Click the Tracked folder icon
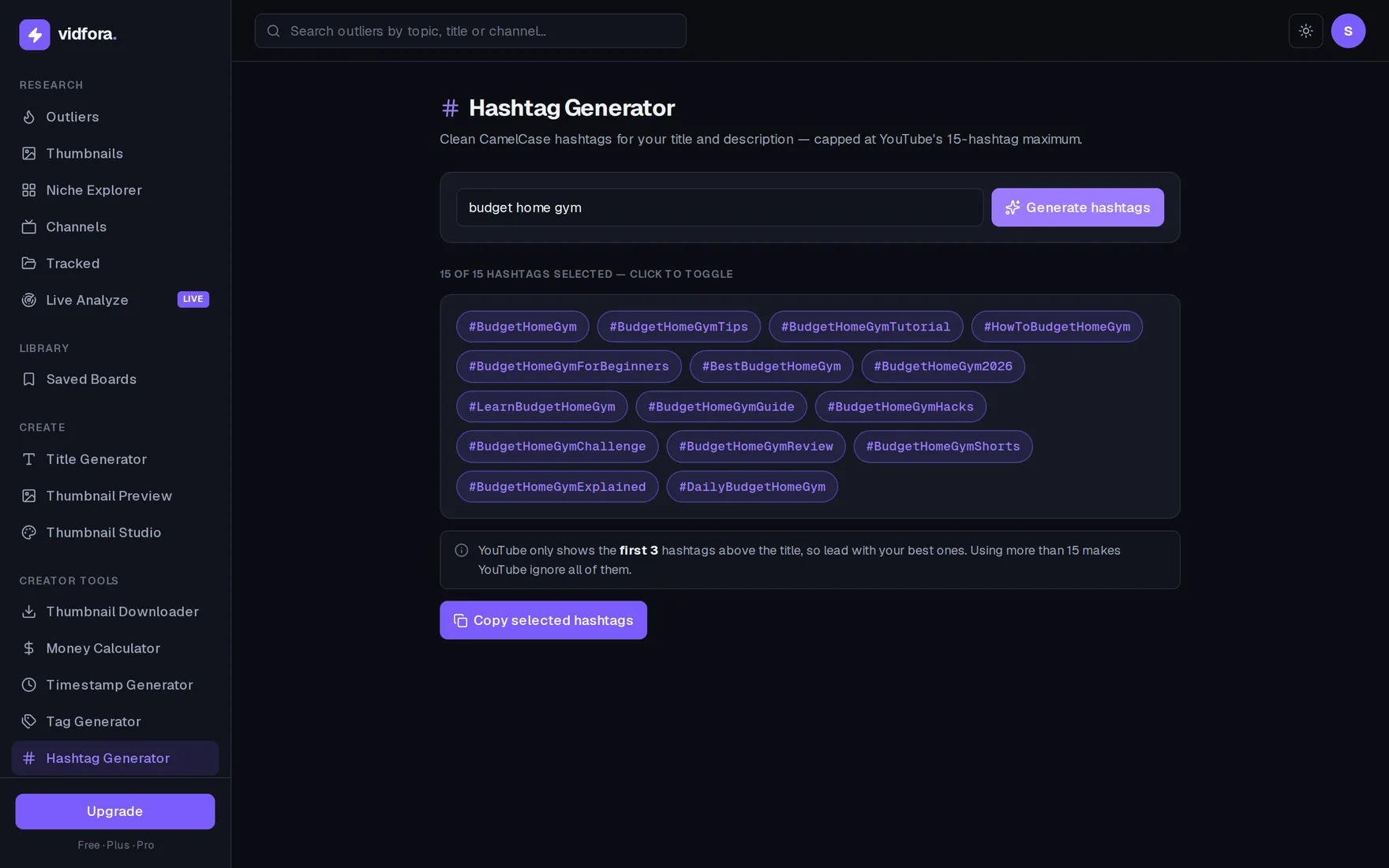The height and width of the screenshot is (868, 1389). 29,264
